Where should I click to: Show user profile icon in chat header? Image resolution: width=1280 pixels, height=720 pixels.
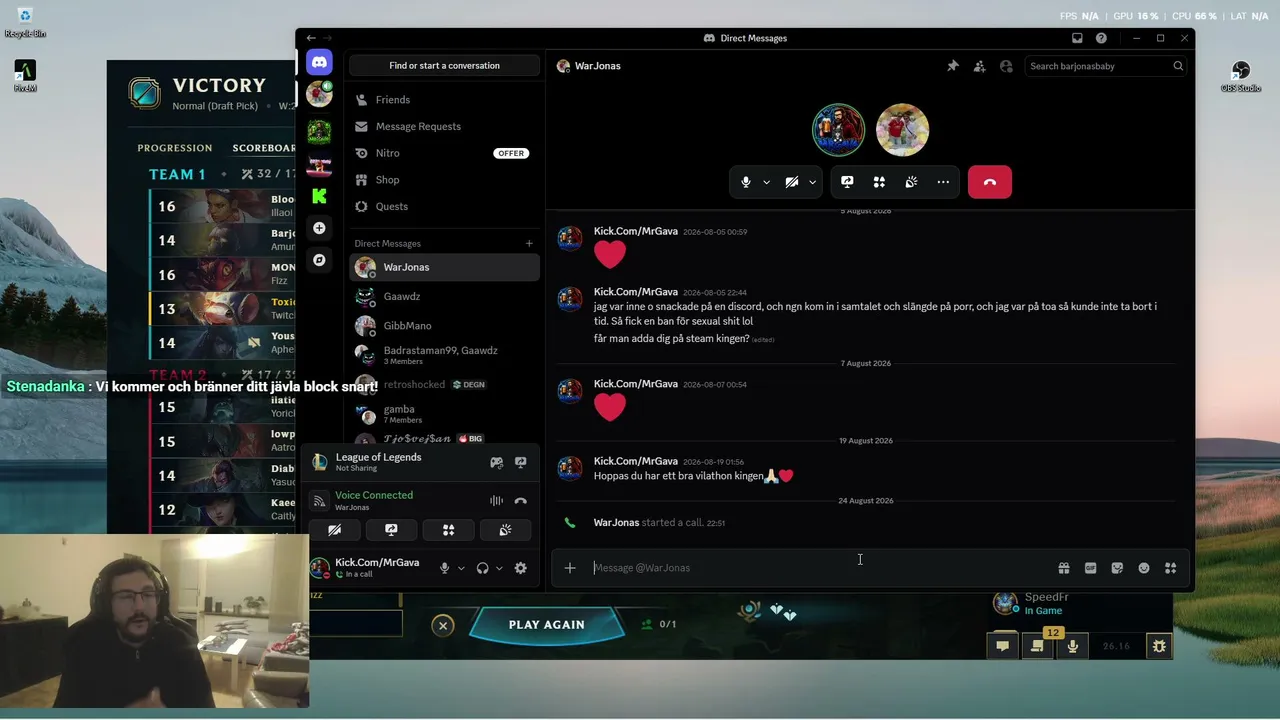[x=1006, y=66]
